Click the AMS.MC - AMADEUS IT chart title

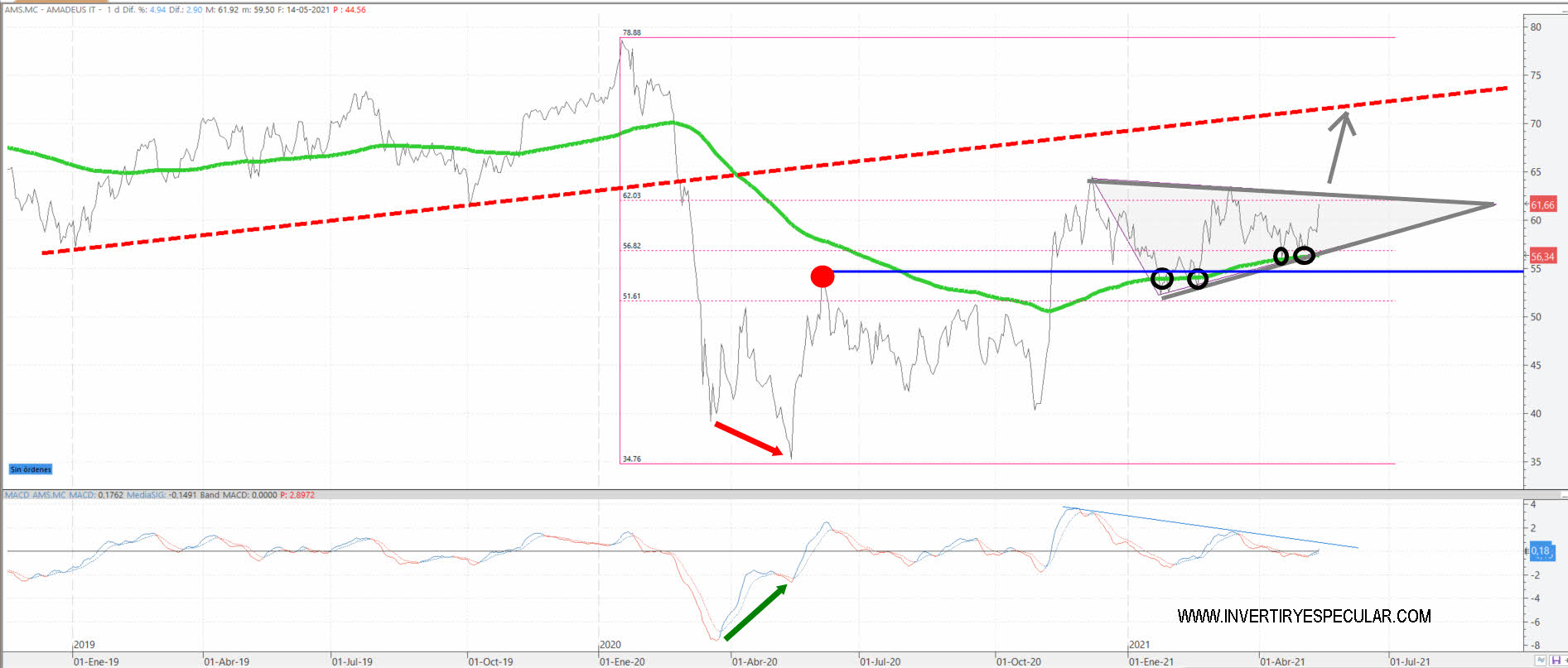53,10
